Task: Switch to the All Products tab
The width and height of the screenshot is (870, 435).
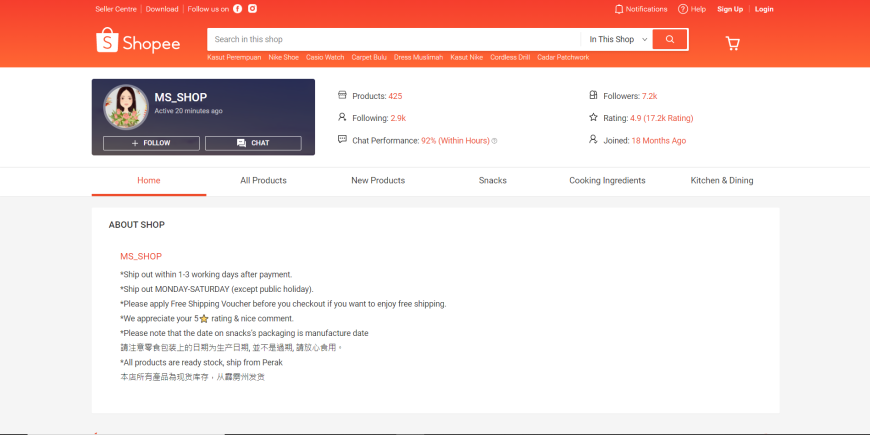Action: 264,181
